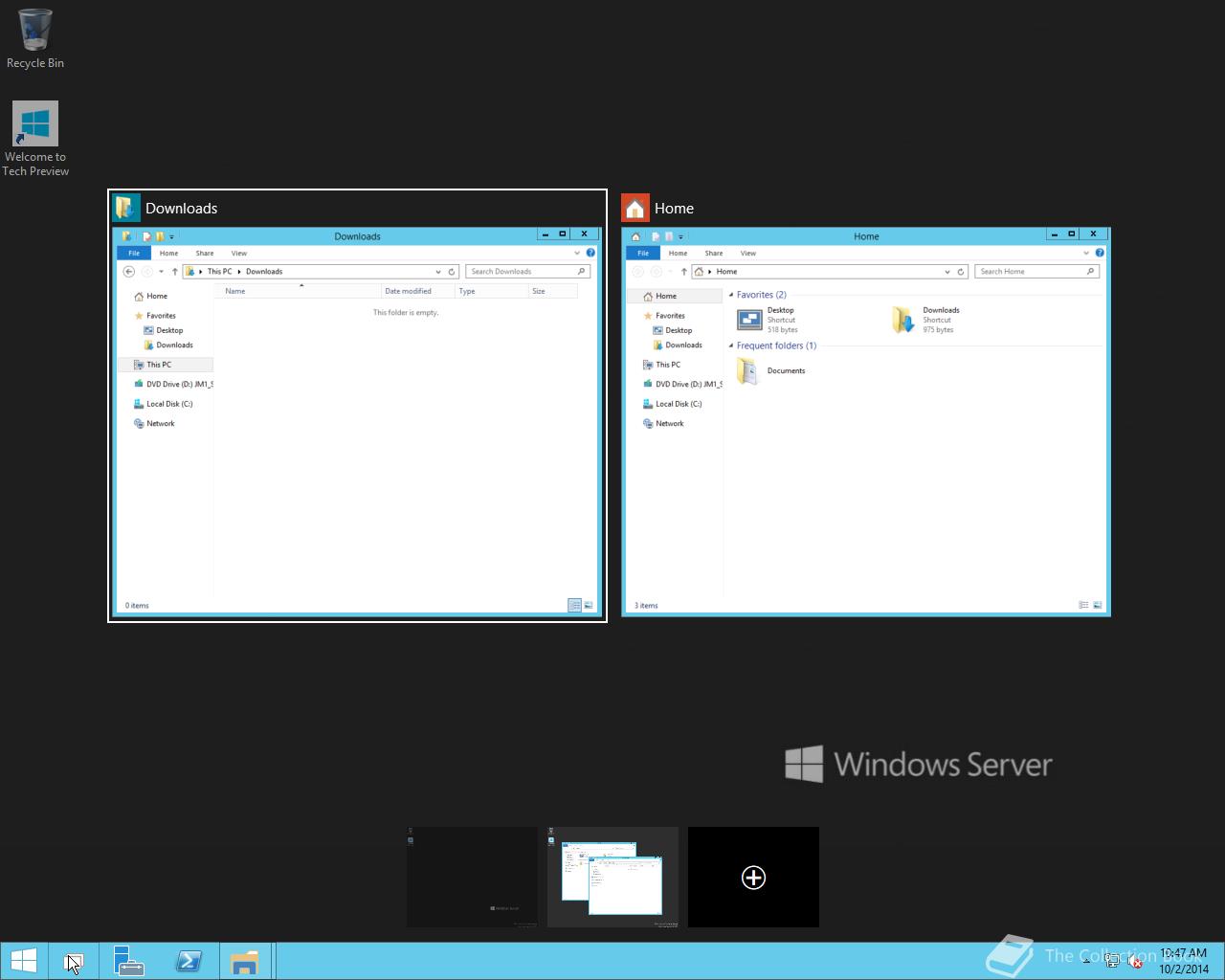This screenshot has height=980, width=1225.
Task: Select Favorites in Downloads window sidebar
Action: [155, 315]
